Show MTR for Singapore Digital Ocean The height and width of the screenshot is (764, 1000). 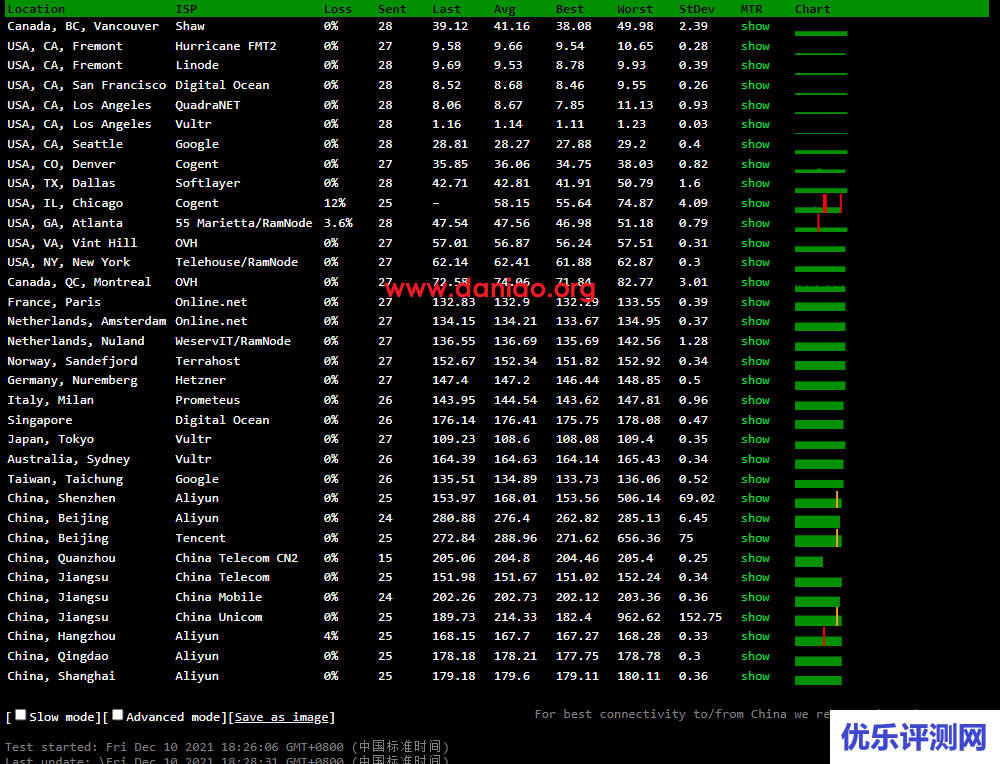click(755, 420)
